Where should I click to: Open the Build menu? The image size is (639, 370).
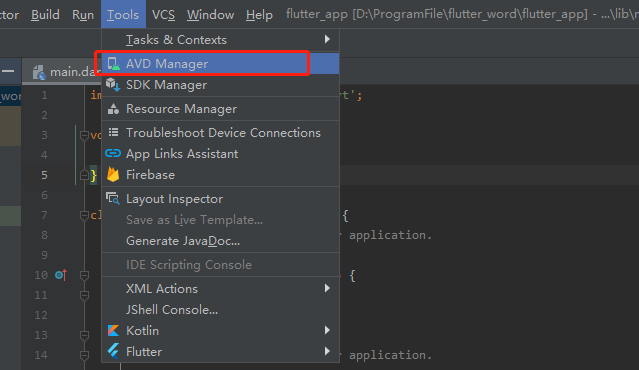[45, 15]
